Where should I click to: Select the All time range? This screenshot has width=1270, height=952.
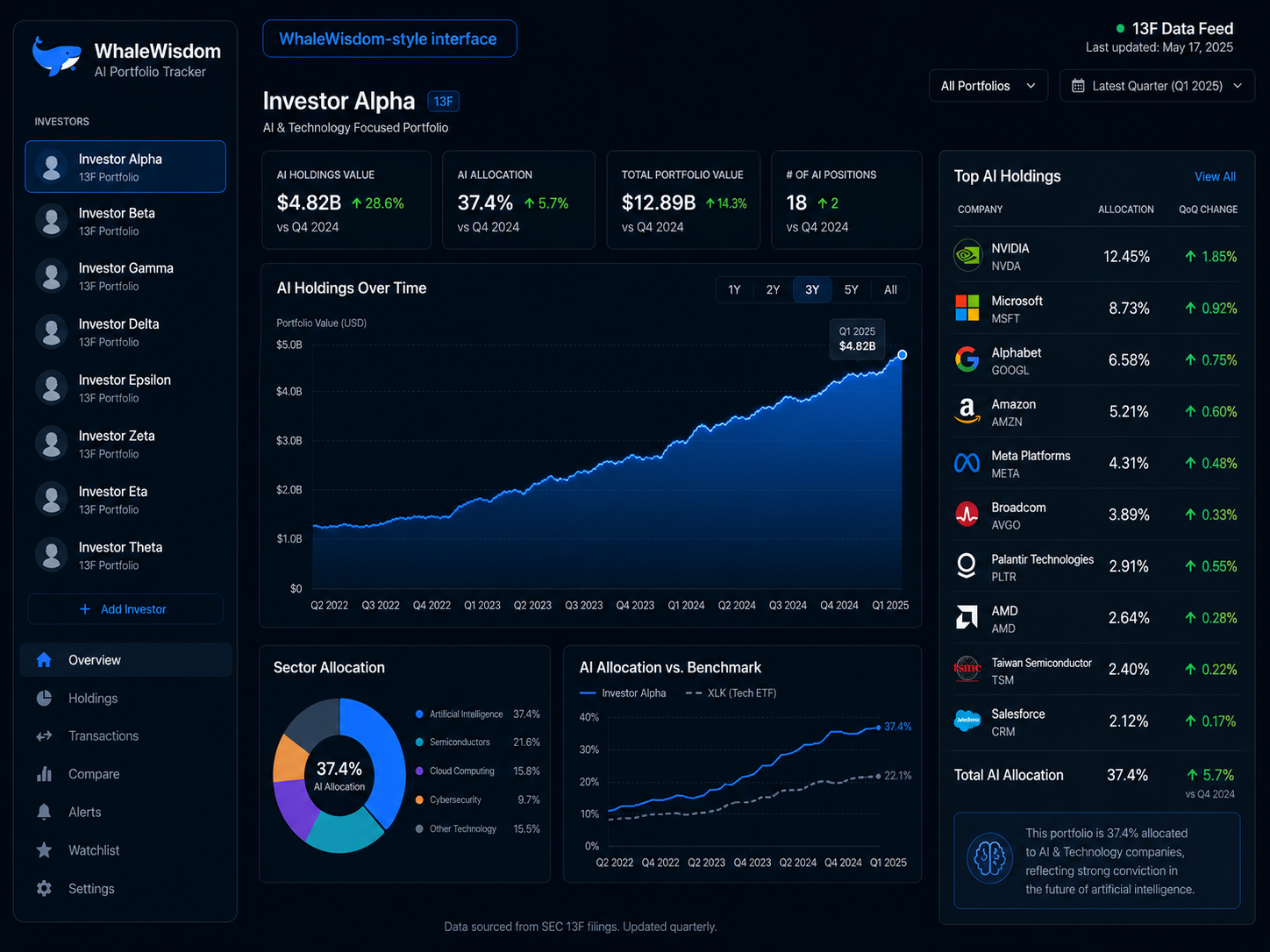click(x=890, y=289)
